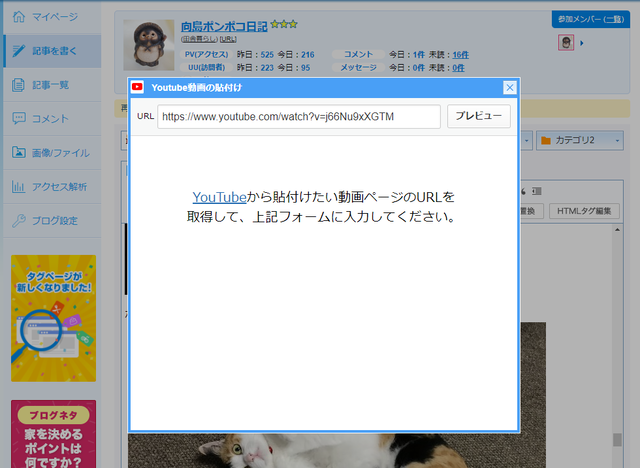Click the arrow next to member avatar
Image resolution: width=640 pixels, height=468 pixels.
point(582,43)
